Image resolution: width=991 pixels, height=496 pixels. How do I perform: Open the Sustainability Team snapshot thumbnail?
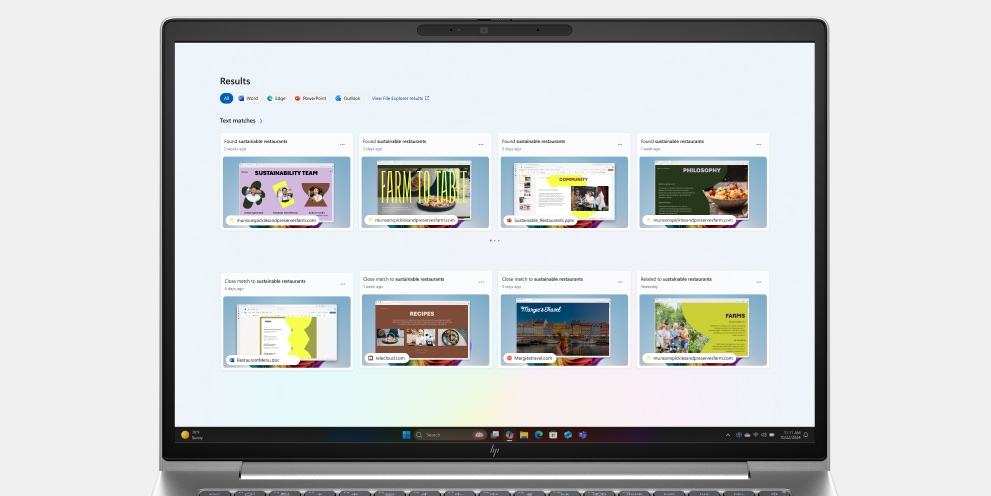point(286,192)
